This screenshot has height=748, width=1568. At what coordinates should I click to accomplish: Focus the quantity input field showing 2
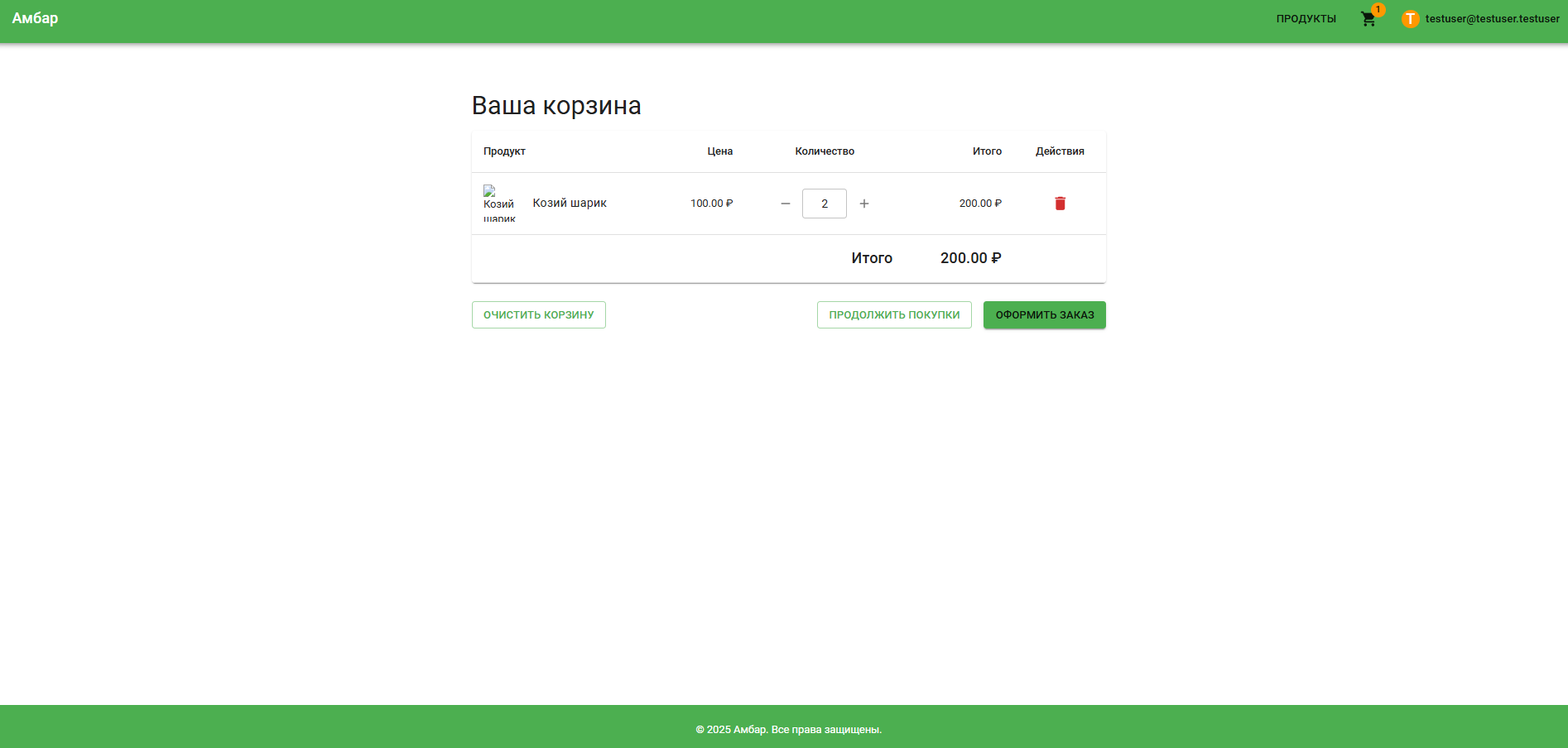click(x=825, y=204)
